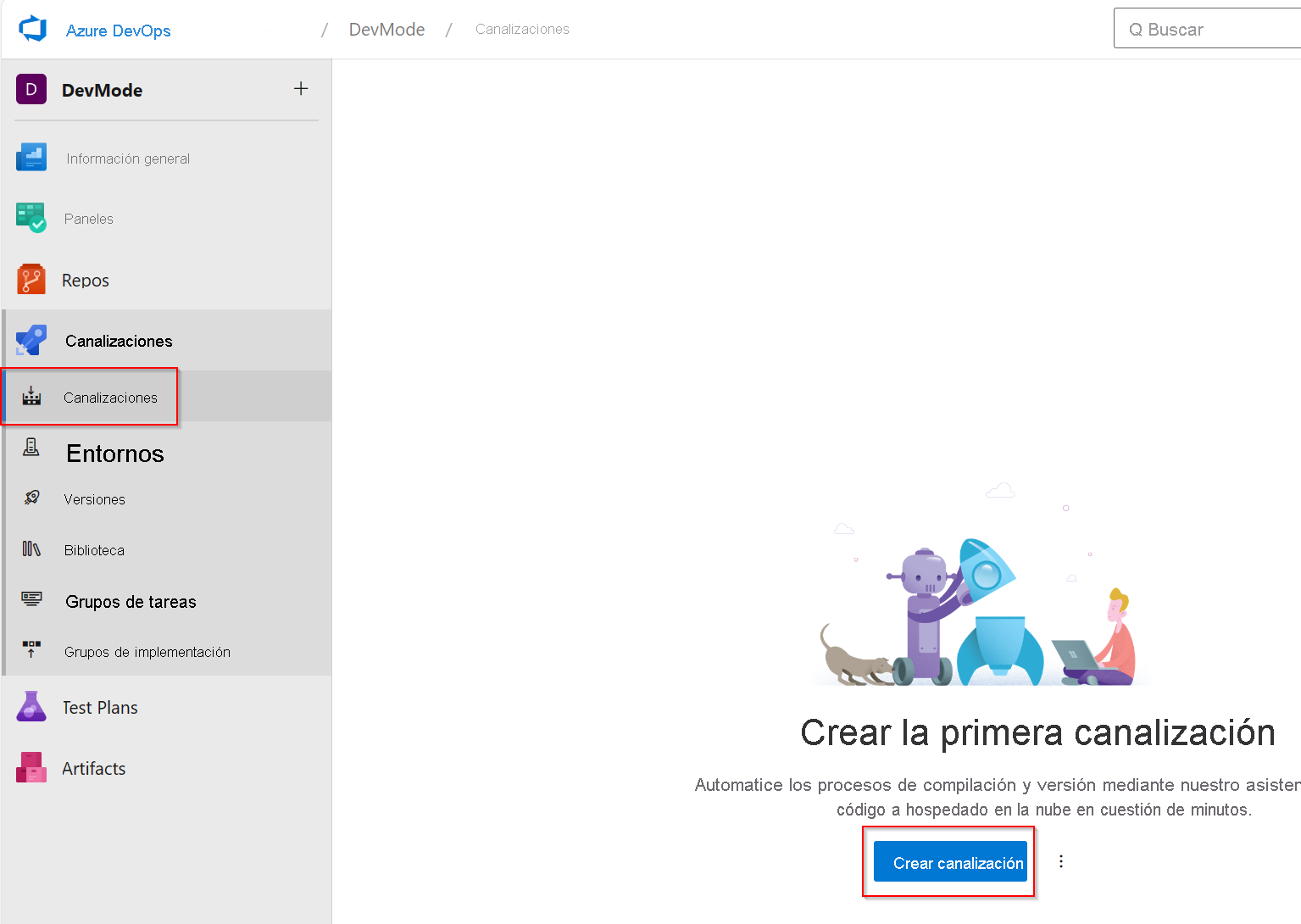Open the kebab menu beside Crear canalización
The height and width of the screenshot is (924, 1301).
coord(1060,861)
